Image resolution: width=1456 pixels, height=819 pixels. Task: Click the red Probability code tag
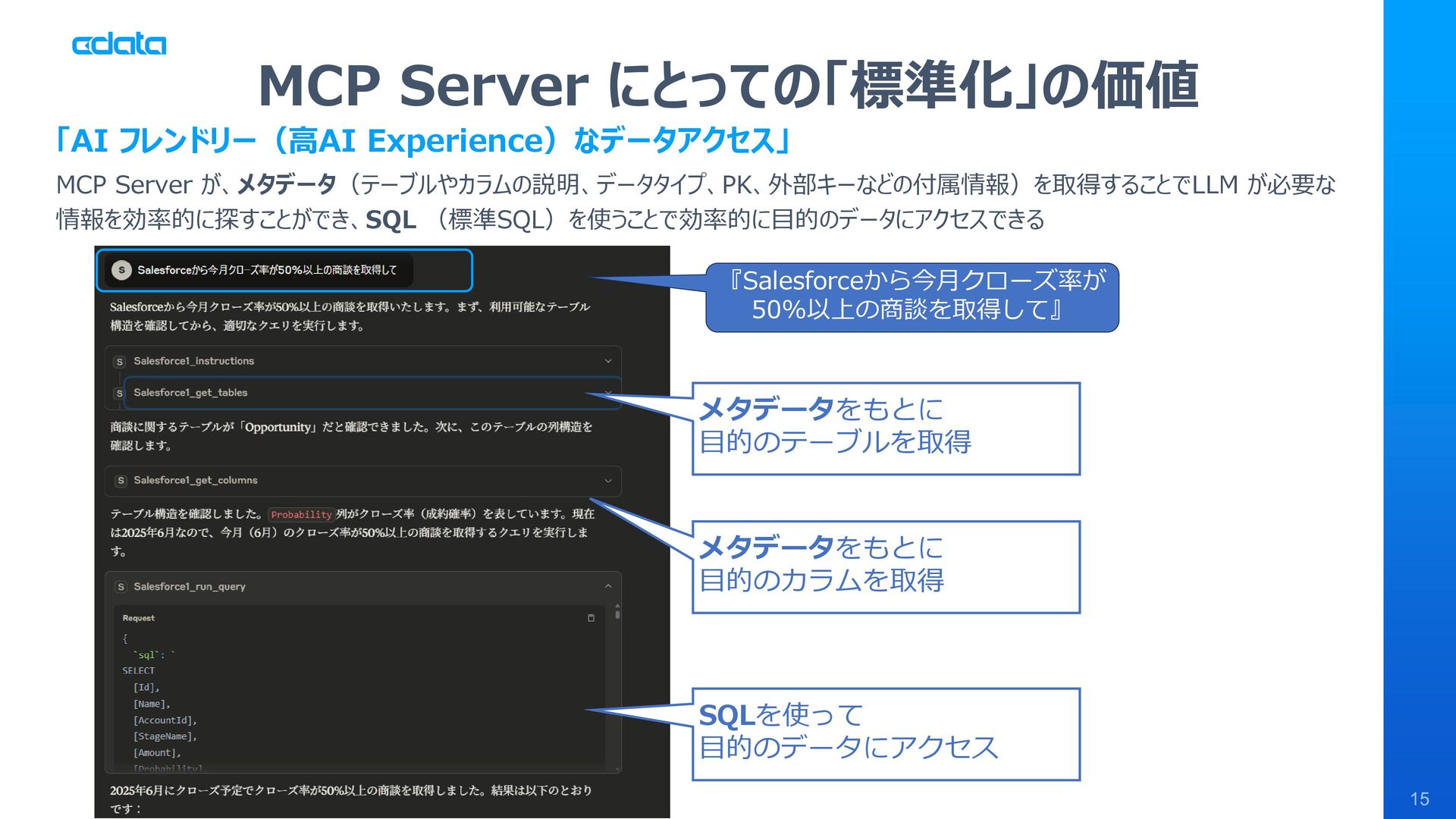[301, 514]
